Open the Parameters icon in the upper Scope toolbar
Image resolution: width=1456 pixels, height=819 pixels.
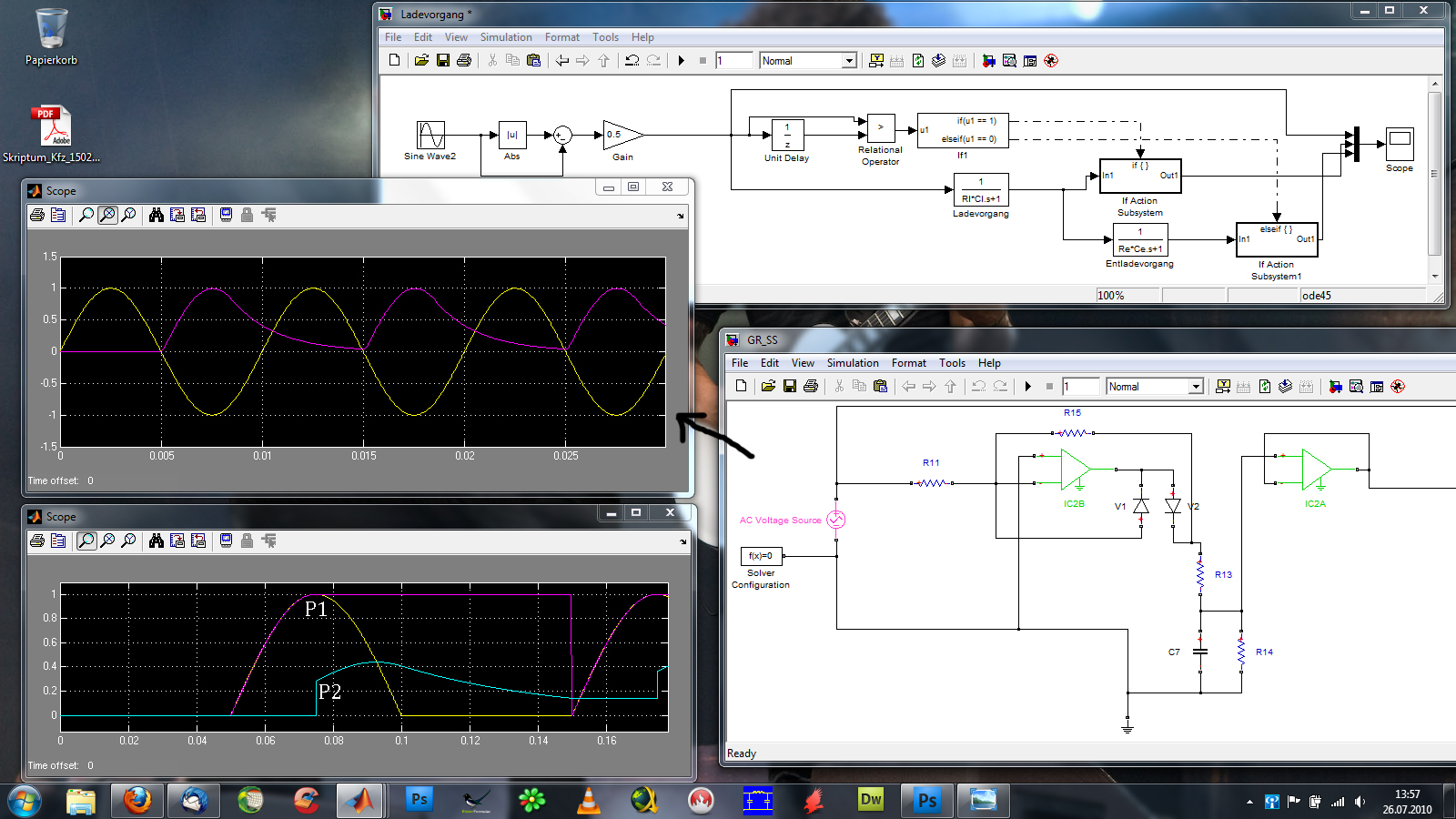click(x=58, y=216)
